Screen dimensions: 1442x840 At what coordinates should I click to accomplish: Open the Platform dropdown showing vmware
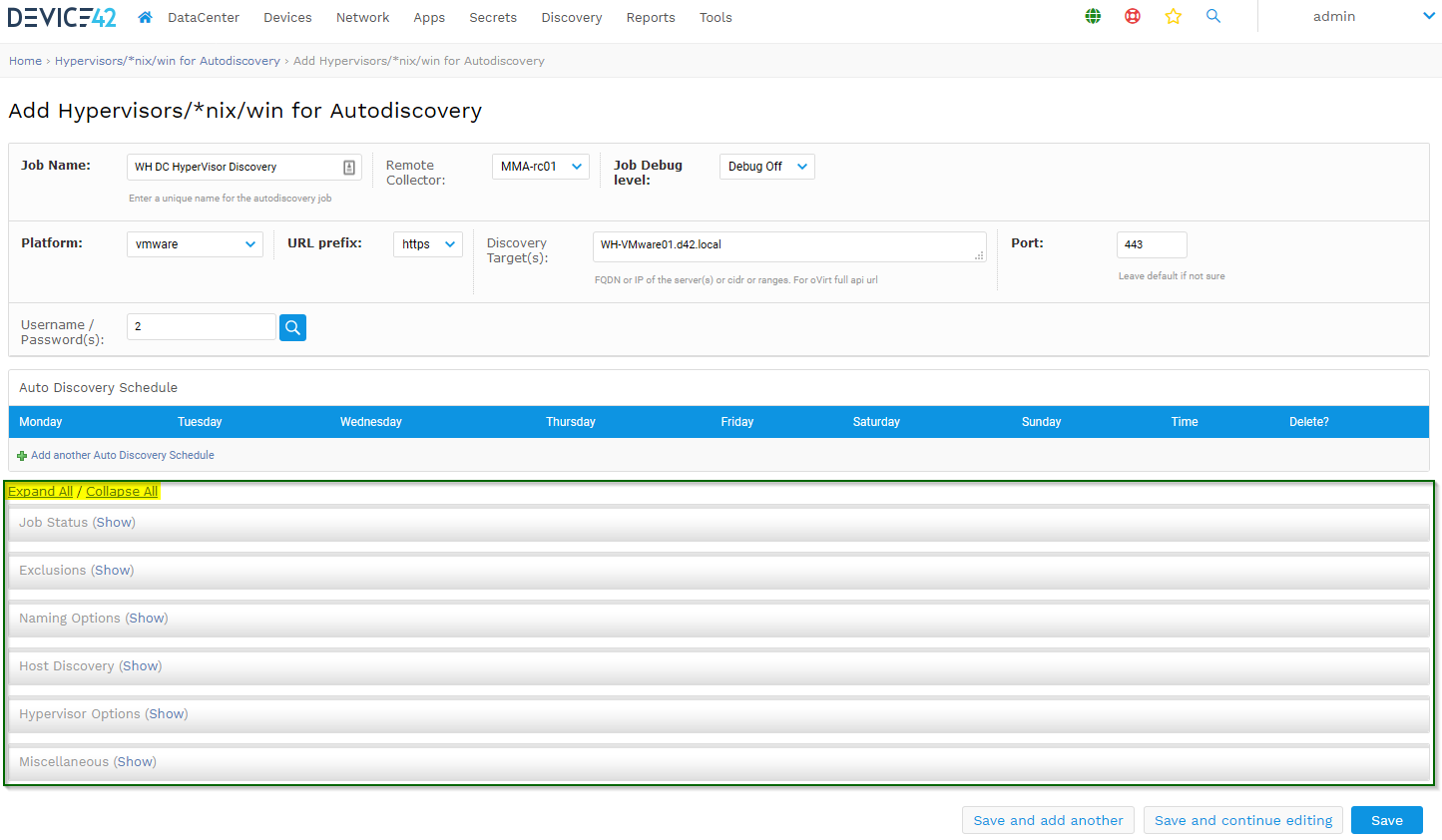(195, 243)
